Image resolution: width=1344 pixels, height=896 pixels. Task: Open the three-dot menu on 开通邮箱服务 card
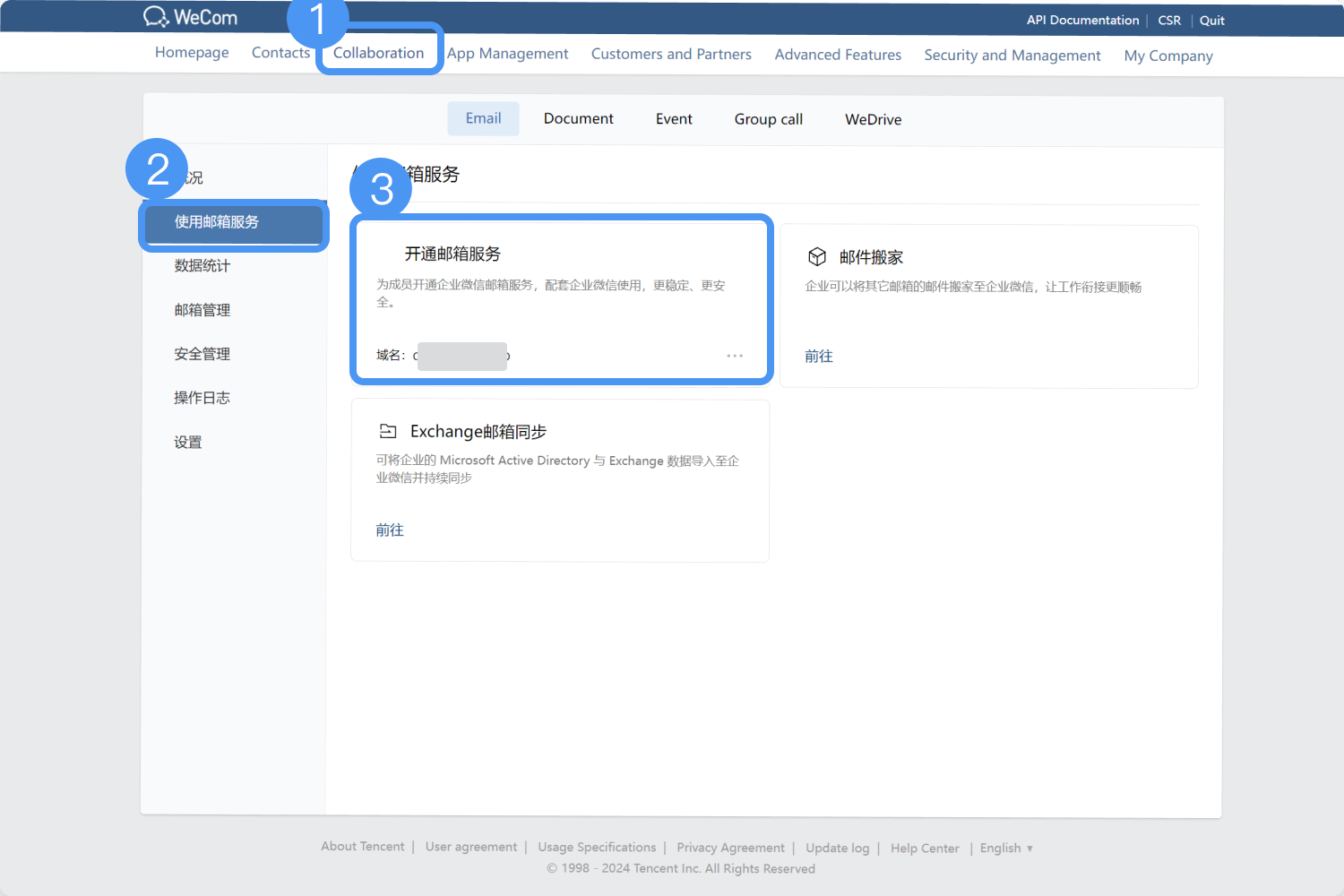click(x=735, y=356)
